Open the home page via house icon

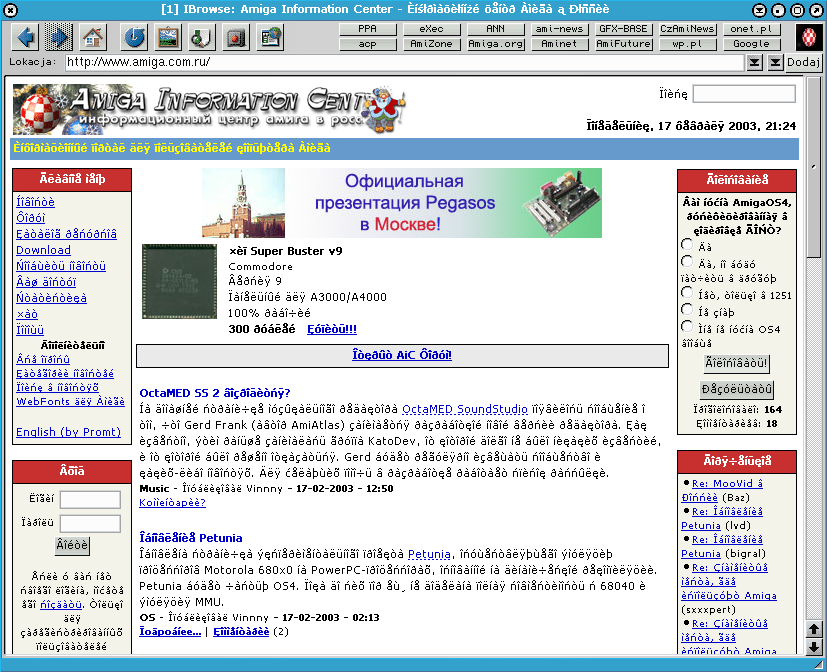tap(93, 37)
